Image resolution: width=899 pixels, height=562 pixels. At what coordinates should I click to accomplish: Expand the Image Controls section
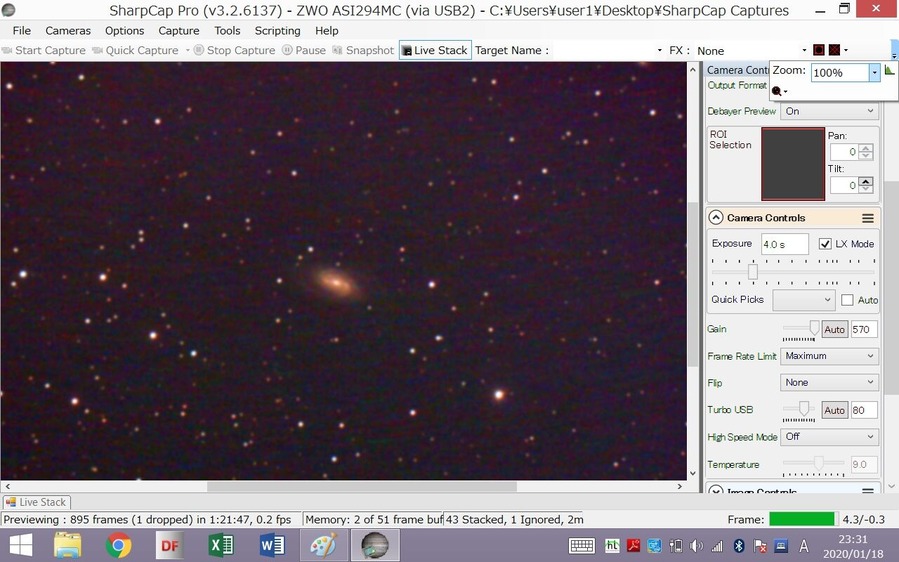click(x=716, y=491)
